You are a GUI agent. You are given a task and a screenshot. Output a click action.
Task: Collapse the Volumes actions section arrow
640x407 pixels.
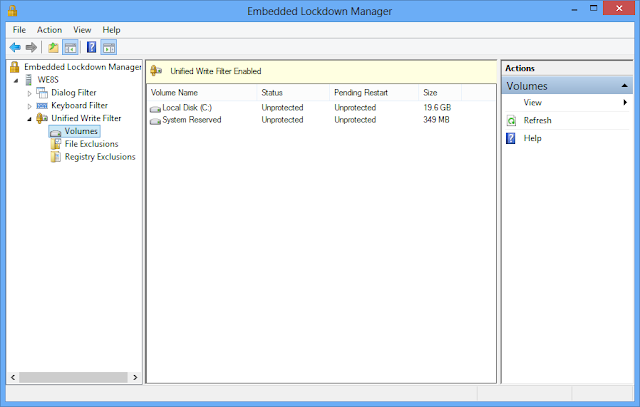[624, 86]
